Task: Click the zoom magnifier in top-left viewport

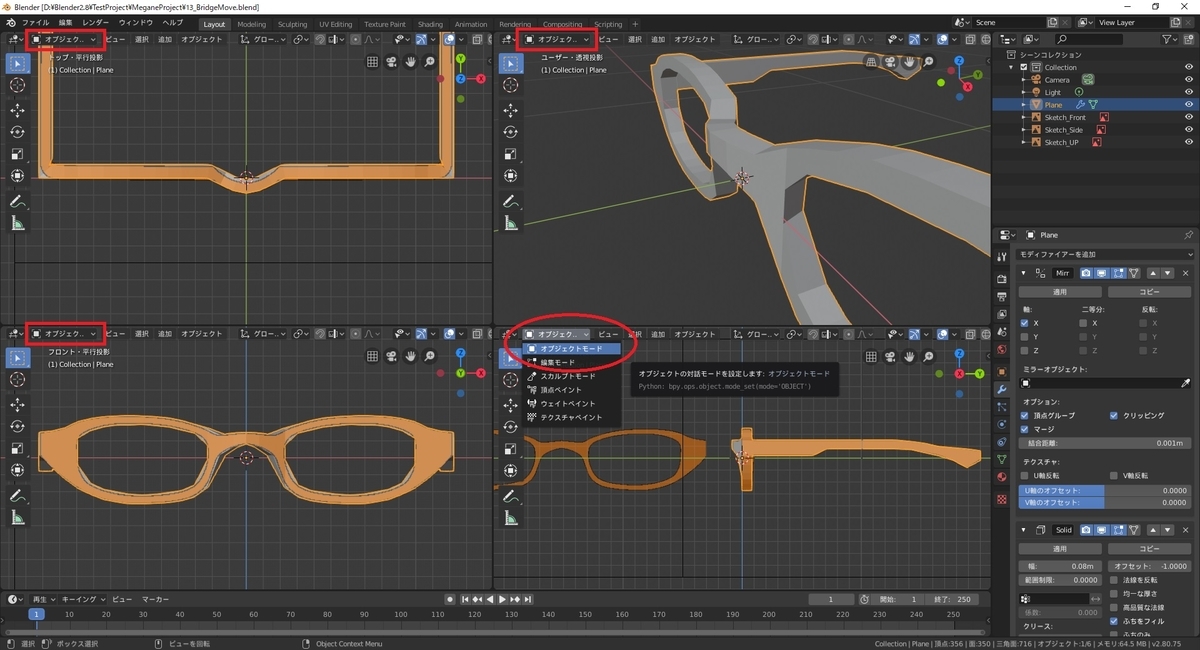Action: (430, 61)
